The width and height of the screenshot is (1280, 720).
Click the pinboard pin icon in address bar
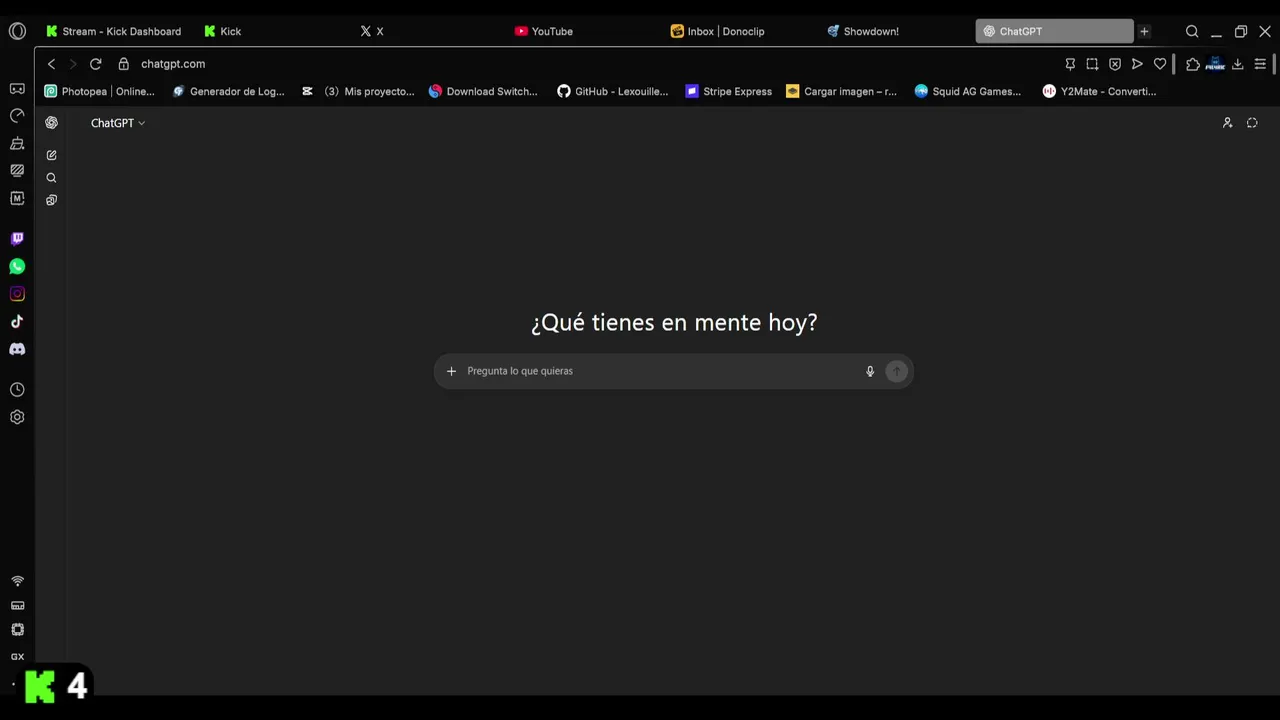pos(1070,64)
